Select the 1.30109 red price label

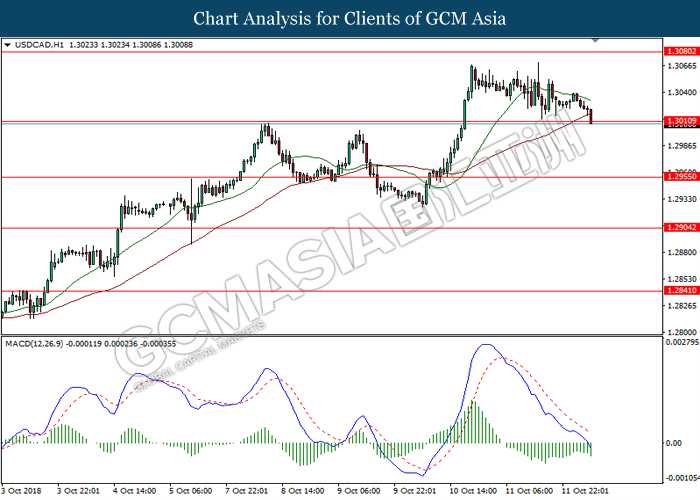(x=681, y=121)
